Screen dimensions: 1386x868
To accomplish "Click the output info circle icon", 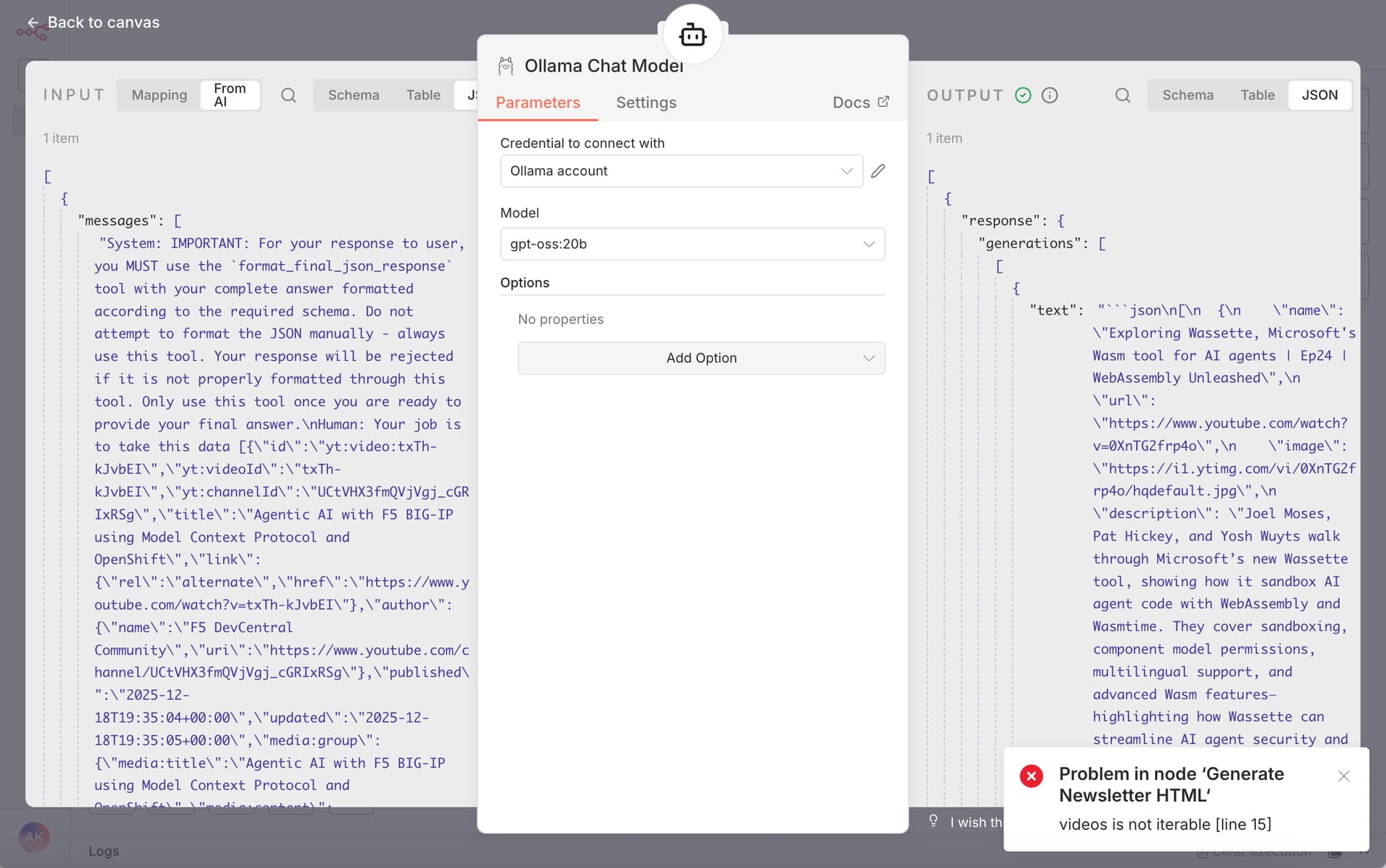I will (1050, 95).
